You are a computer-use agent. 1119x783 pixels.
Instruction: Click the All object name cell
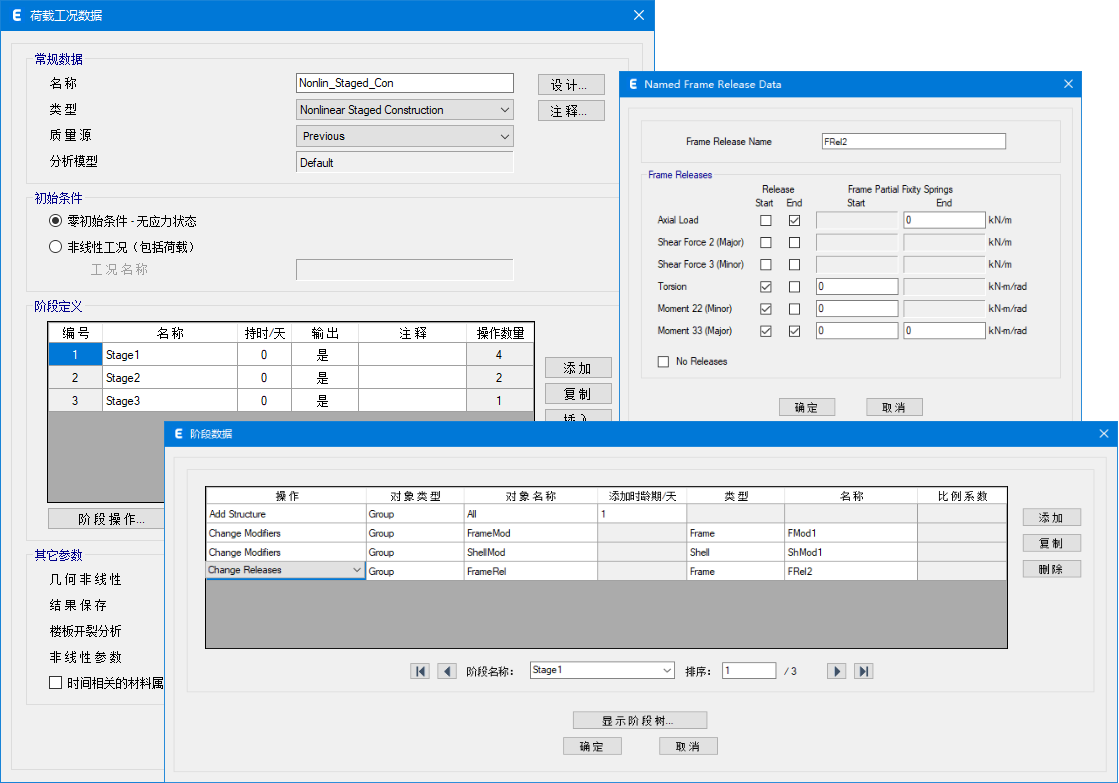coord(531,514)
